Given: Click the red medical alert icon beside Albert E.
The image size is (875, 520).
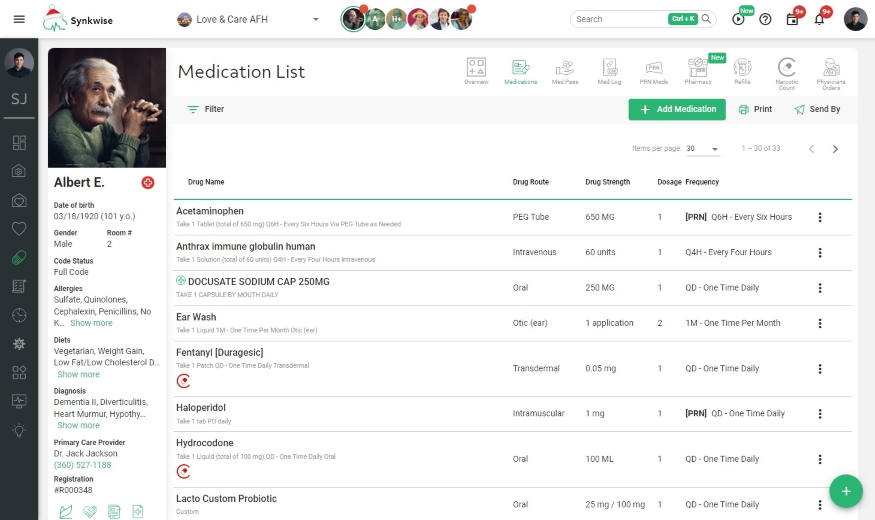Looking at the screenshot, I should point(148,183).
